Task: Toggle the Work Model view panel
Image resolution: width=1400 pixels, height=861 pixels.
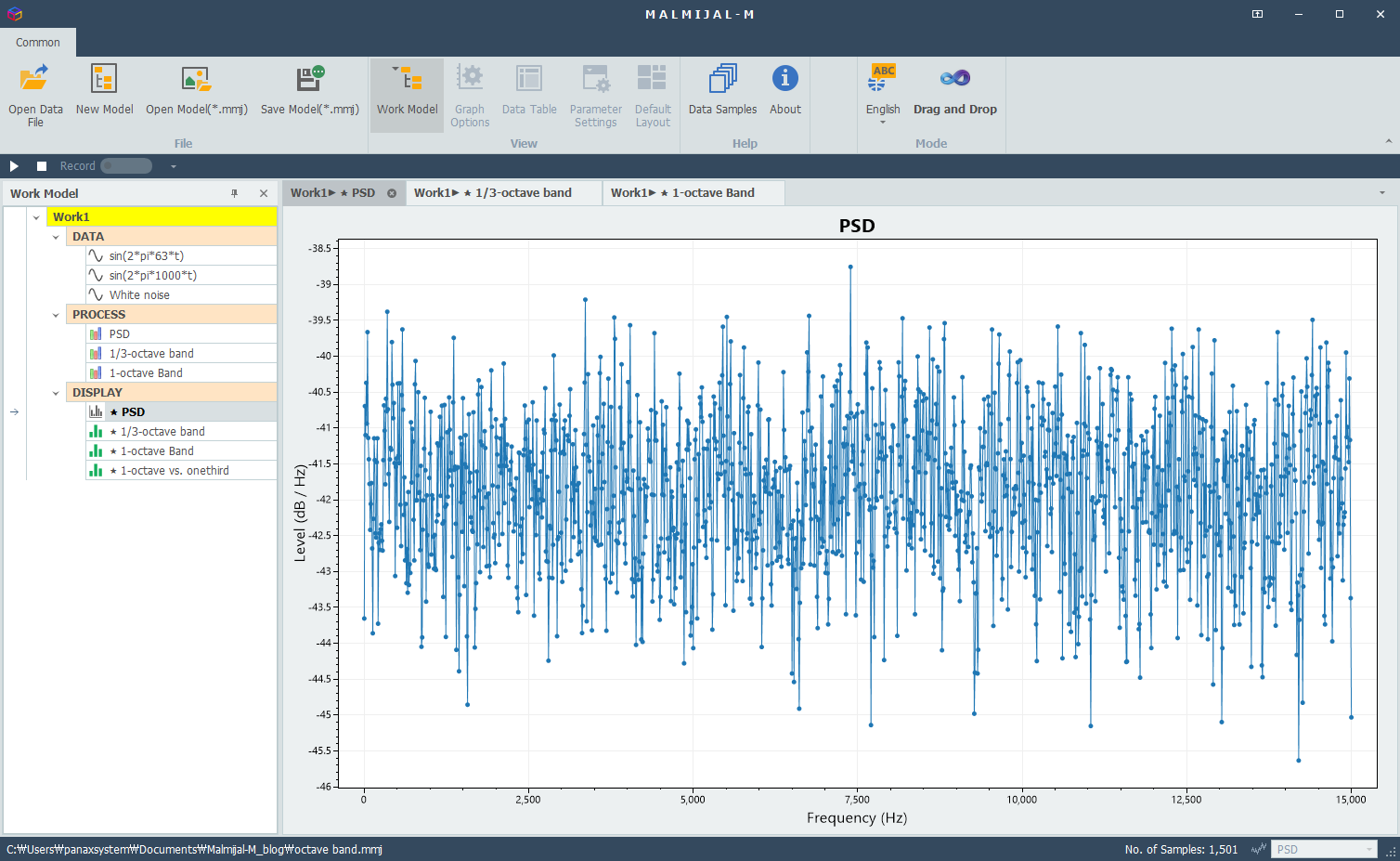Action: point(407,95)
